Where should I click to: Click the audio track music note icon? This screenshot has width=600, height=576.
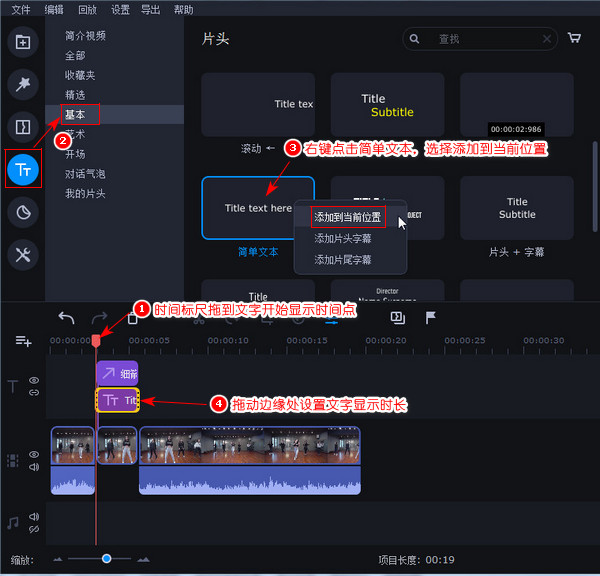click(13, 523)
